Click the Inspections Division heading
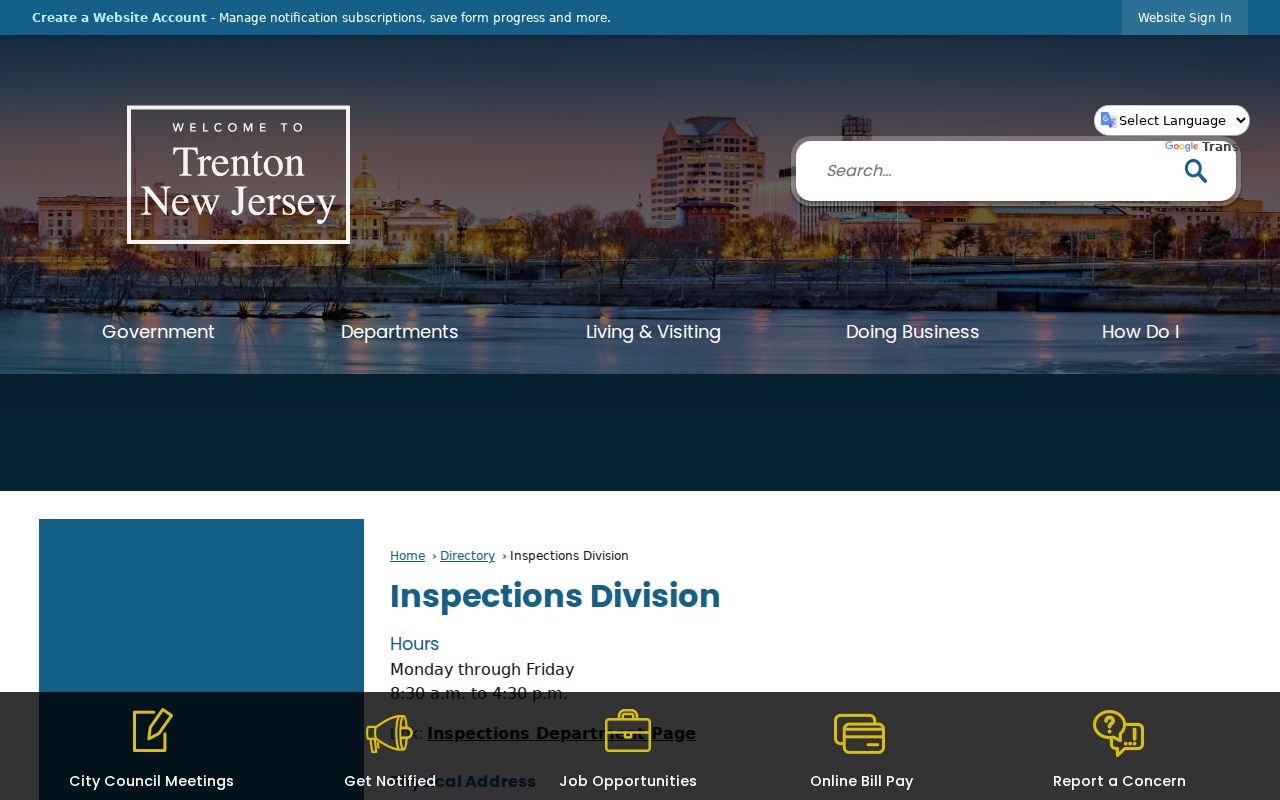 pos(555,596)
